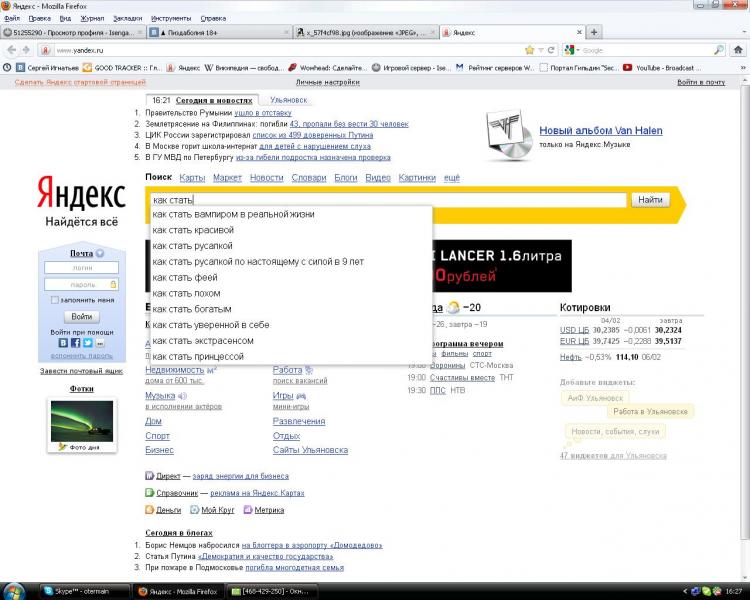Click 'Завести почтовый ящик' link
Screen dimensions: 750x600
[x=81, y=371]
